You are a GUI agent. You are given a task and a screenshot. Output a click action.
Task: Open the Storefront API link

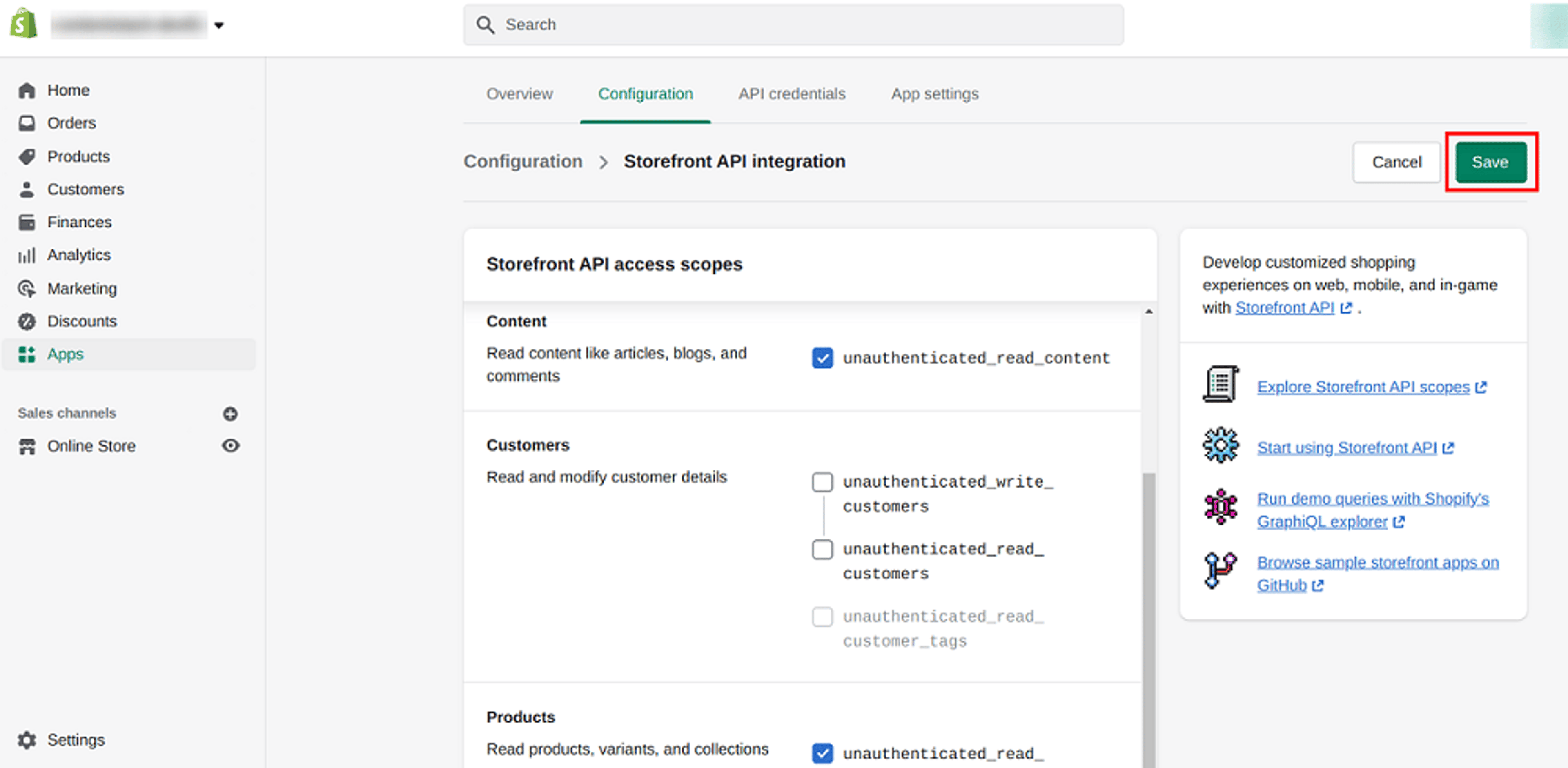[1284, 308]
